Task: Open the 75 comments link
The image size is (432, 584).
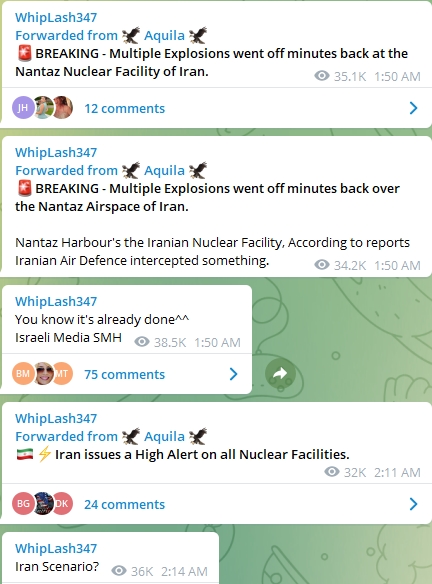Action: click(124, 374)
